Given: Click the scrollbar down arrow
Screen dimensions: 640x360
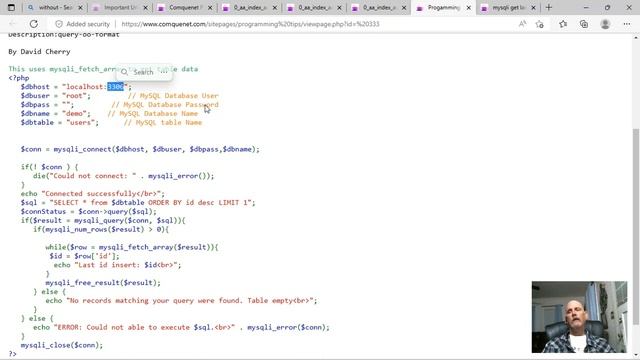Looking at the screenshot, I should [636, 356].
